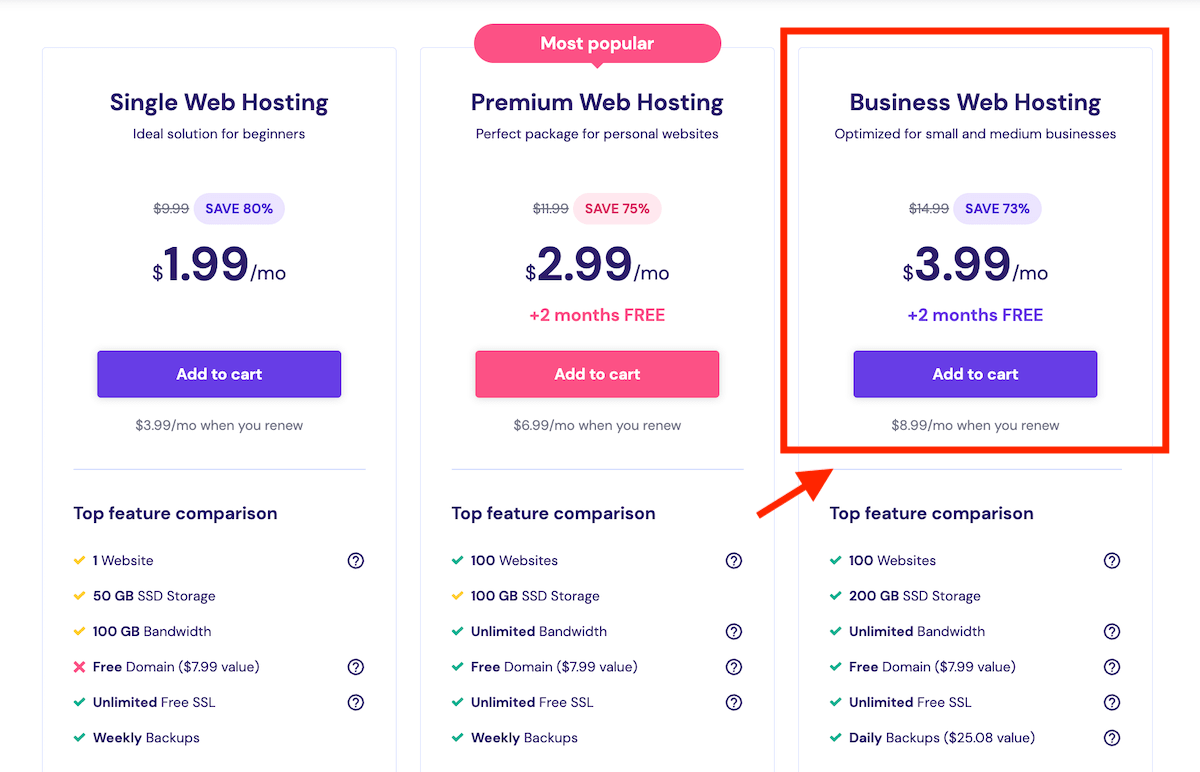Show help for Premium plan's Free Domain
Screen dimensions: 1200x772
tap(733, 667)
